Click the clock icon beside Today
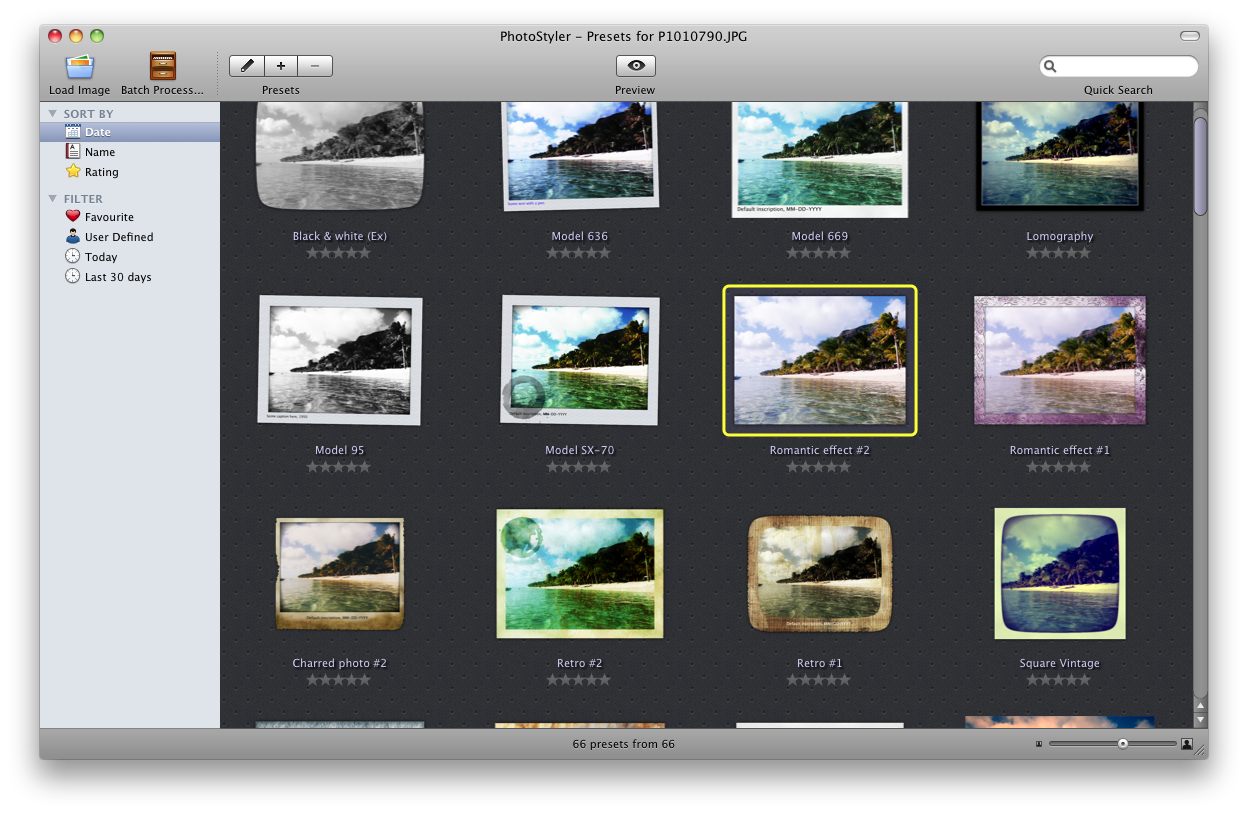 click(x=73, y=256)
